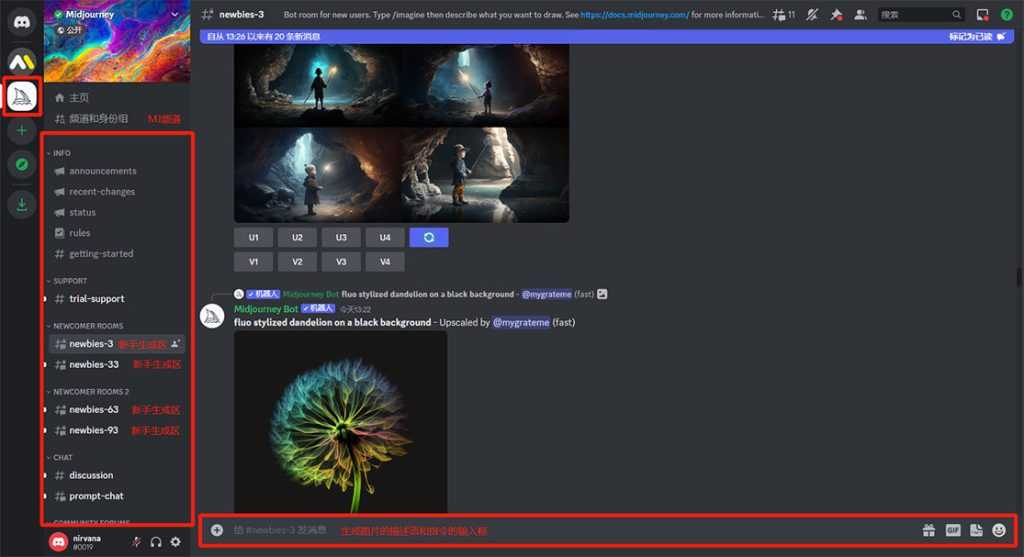Toggle headphones deafen in user panel
Image resolution: width=1024 pixels, height=557 pixels.
pyautogui.click(x=156, y=542)
